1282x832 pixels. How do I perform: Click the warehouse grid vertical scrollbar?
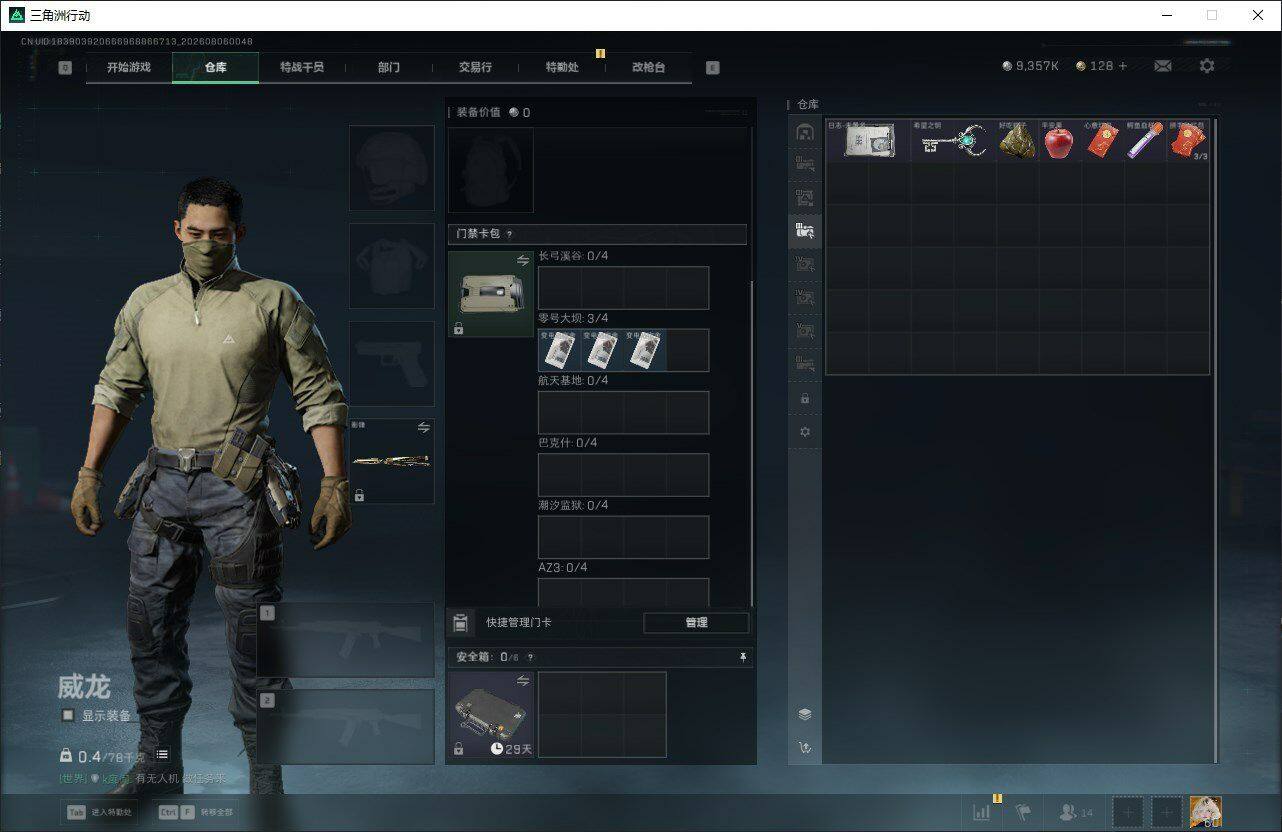(1216, 440)
